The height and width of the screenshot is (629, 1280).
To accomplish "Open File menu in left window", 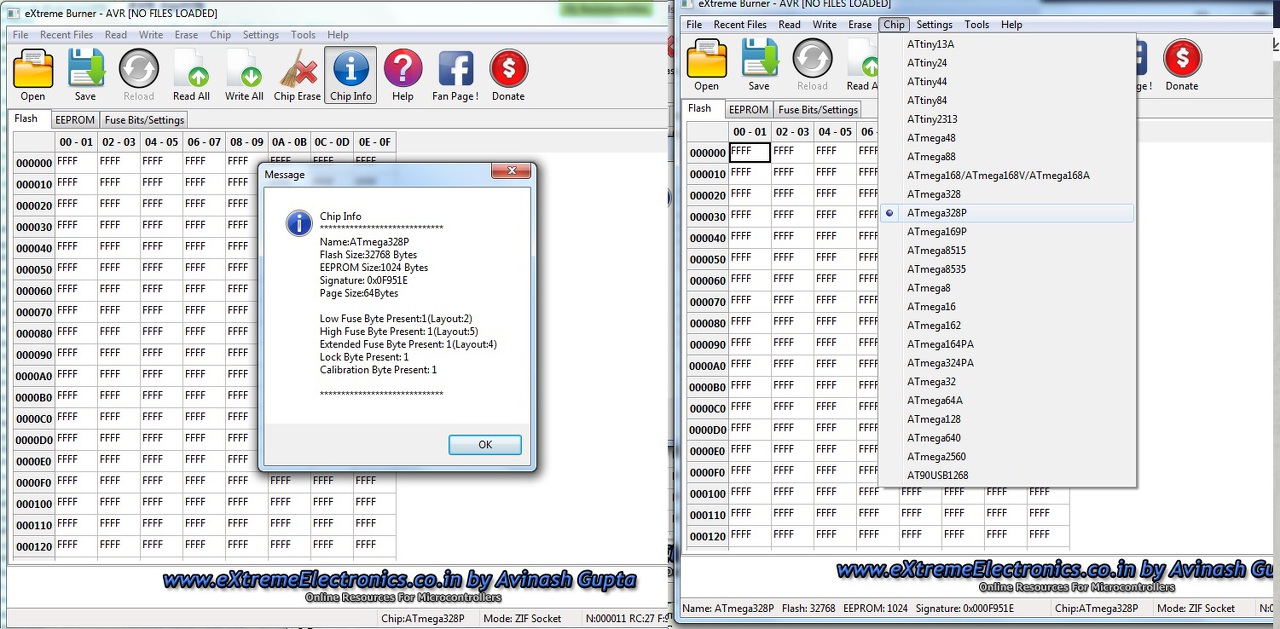I will tap(20, 35).
